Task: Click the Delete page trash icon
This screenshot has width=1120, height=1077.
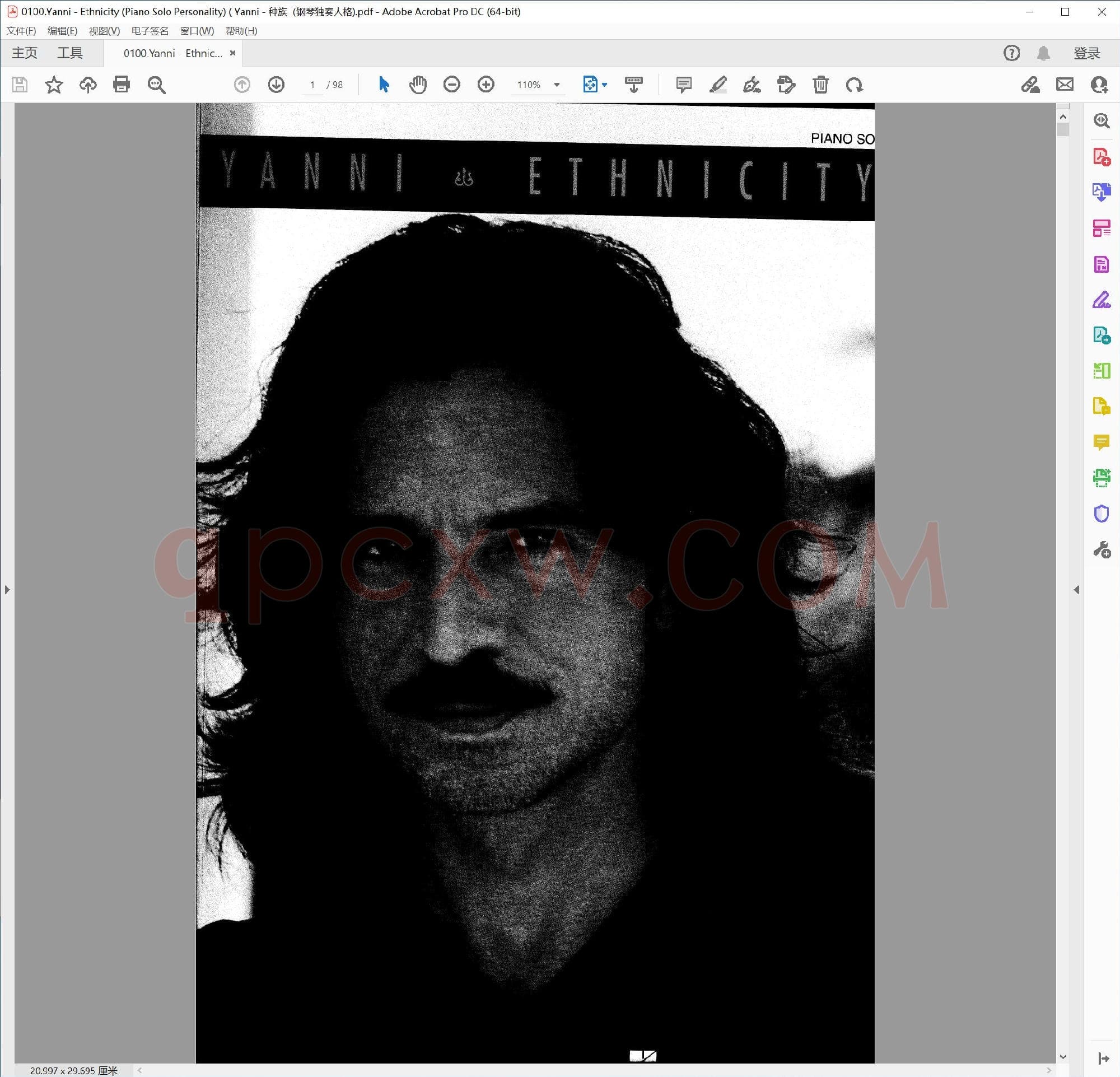Action: 820,85
